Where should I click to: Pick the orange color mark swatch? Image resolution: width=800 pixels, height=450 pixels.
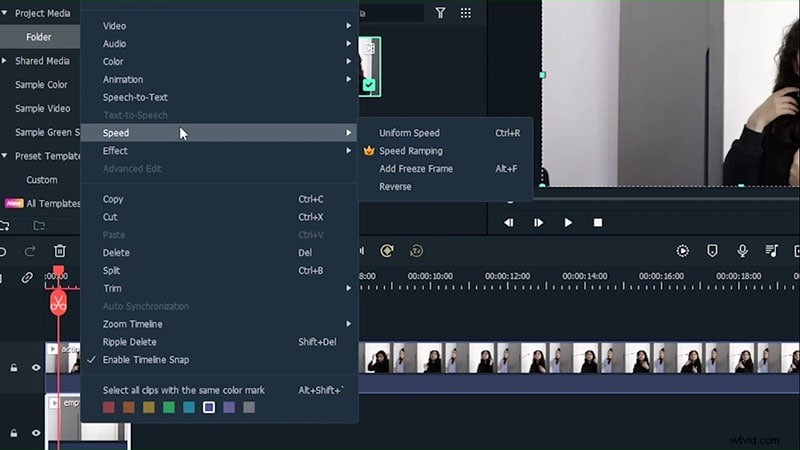click(129, 407)
